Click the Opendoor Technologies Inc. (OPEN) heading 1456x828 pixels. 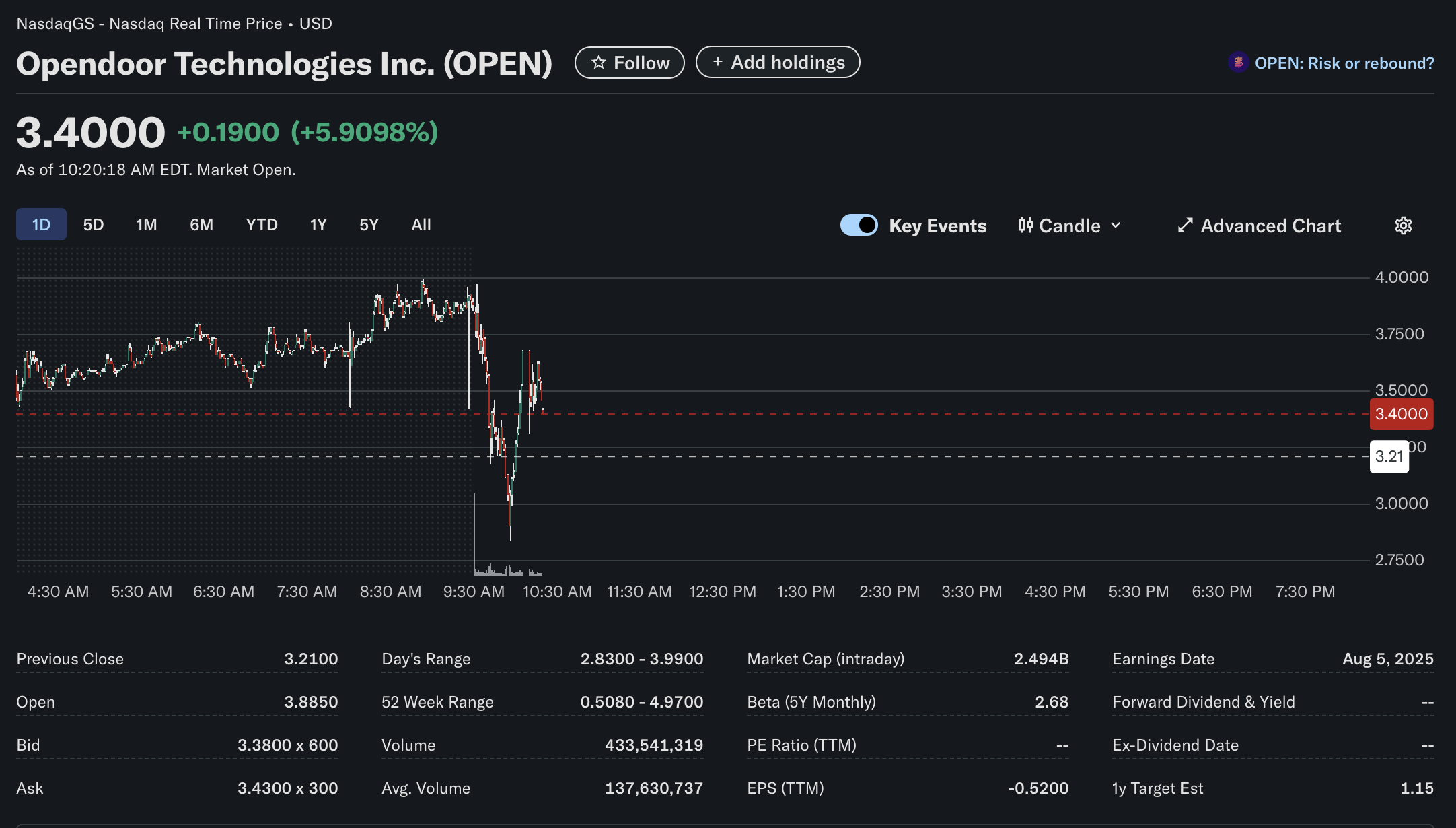pyautogui.click(x=284, y=64)
